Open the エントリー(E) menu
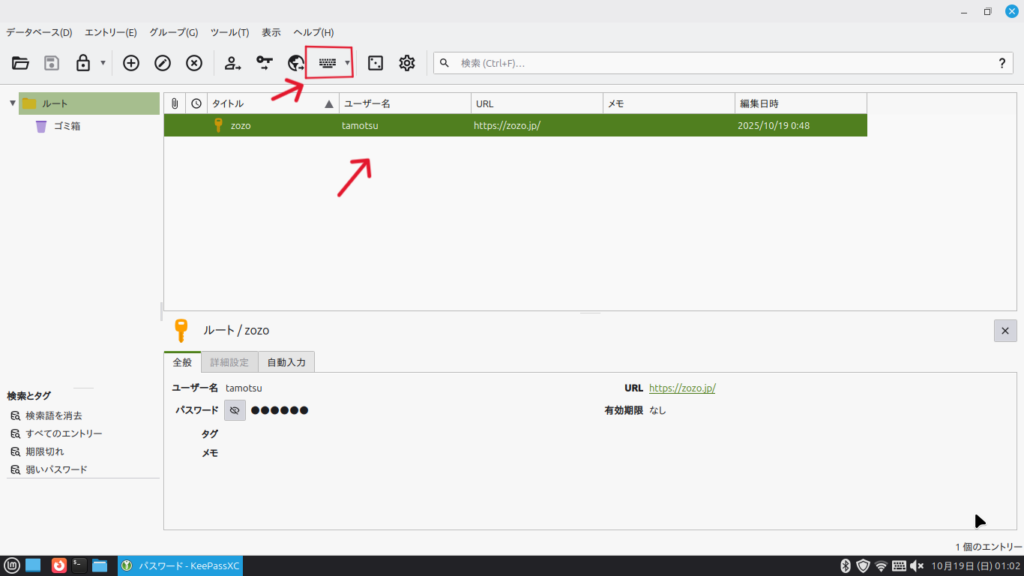 111,33
